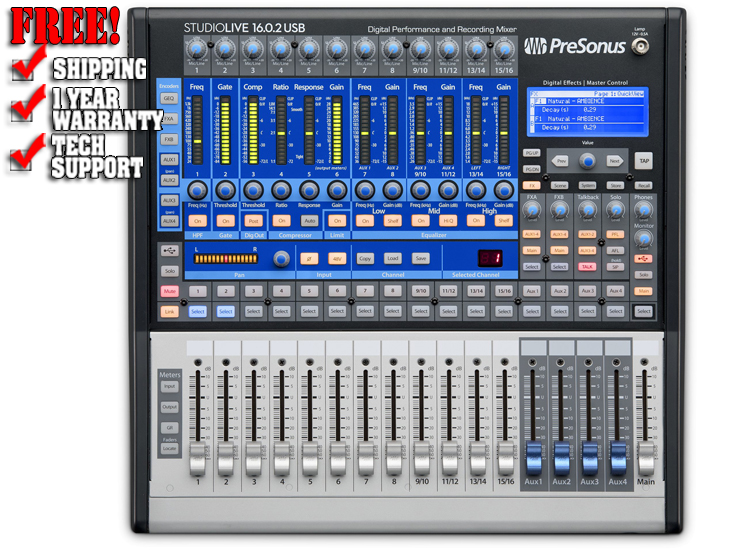Click the Selected Channel number display
750x550 pixels.
(490, 258)
